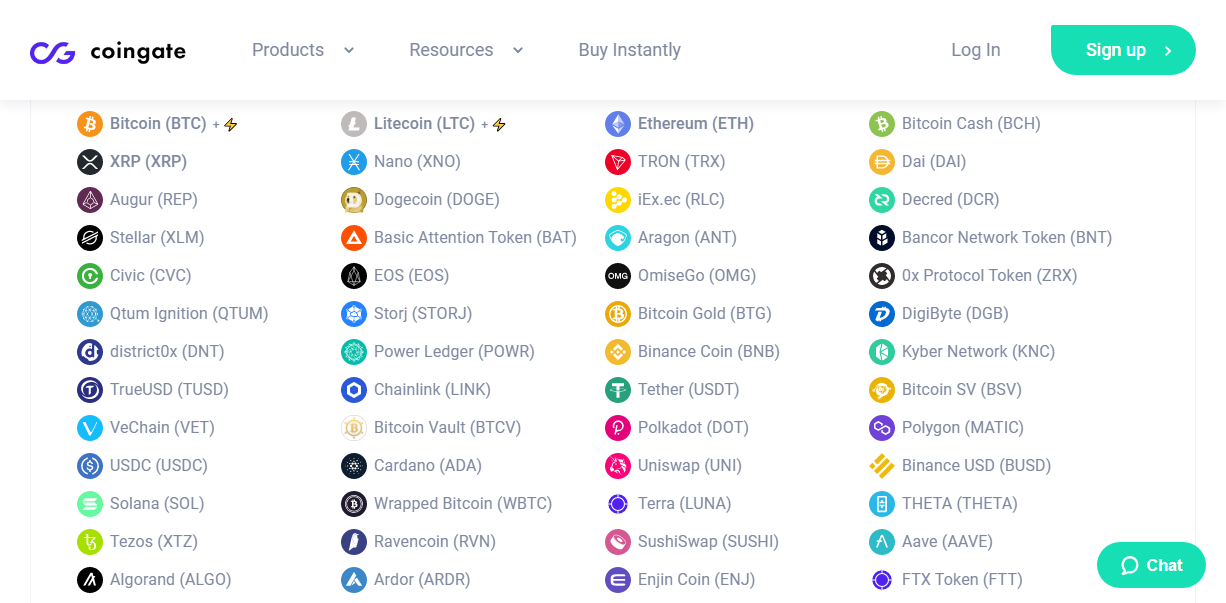Click the Log In link
This screenshot has width=1226, height=603.
(975, 50)
